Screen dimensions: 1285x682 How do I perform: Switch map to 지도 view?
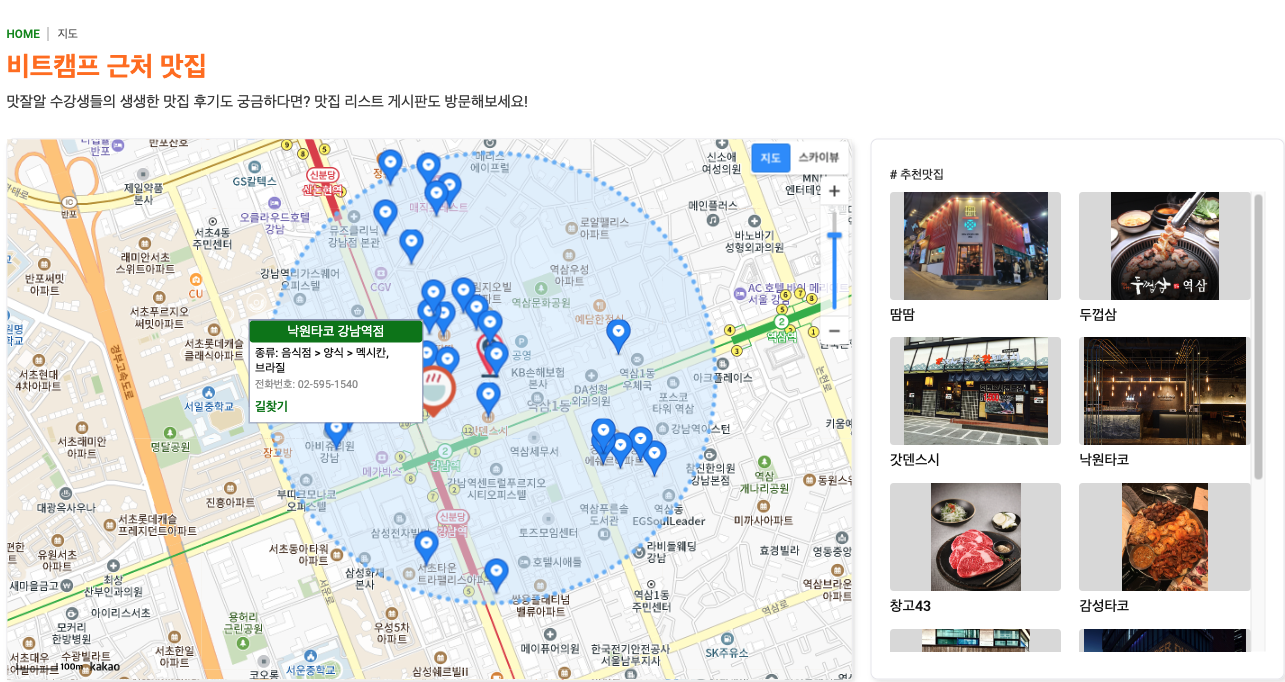pyautogui.click(x=771, y=158)
